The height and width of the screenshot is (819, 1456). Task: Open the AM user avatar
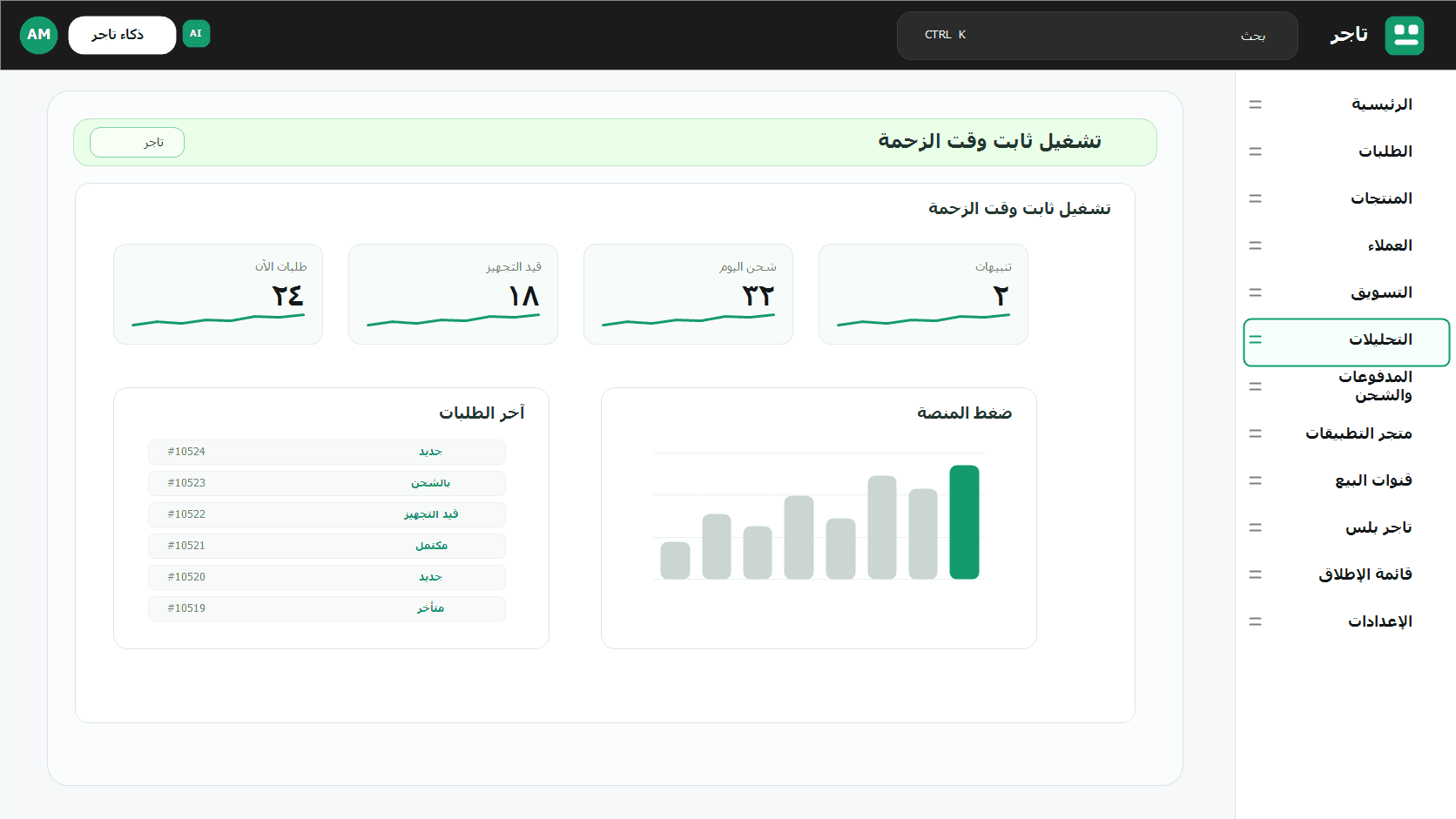pyautogui.click(x=38, y=35)
